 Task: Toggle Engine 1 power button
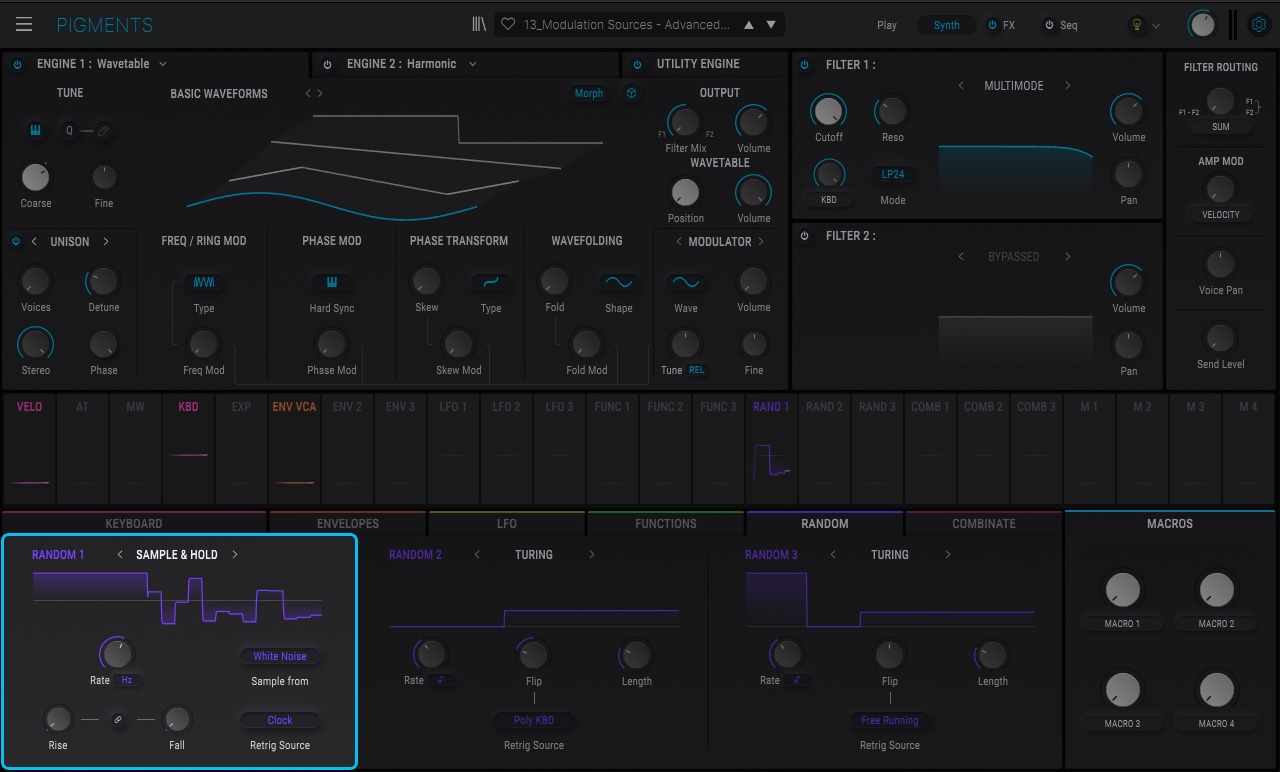[x=17, y=64]
